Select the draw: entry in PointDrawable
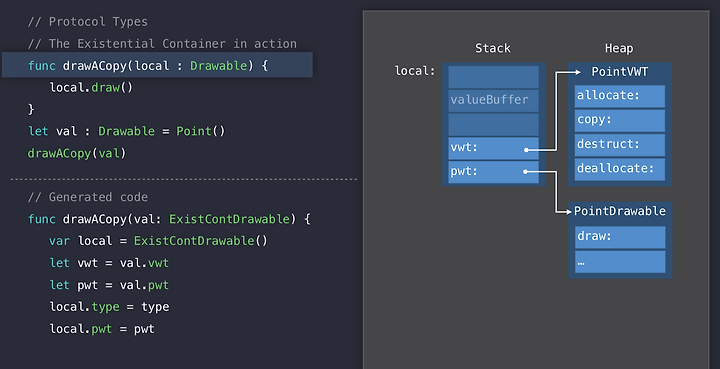Viewport: 720px width, 369px height. tap(620, 237)
